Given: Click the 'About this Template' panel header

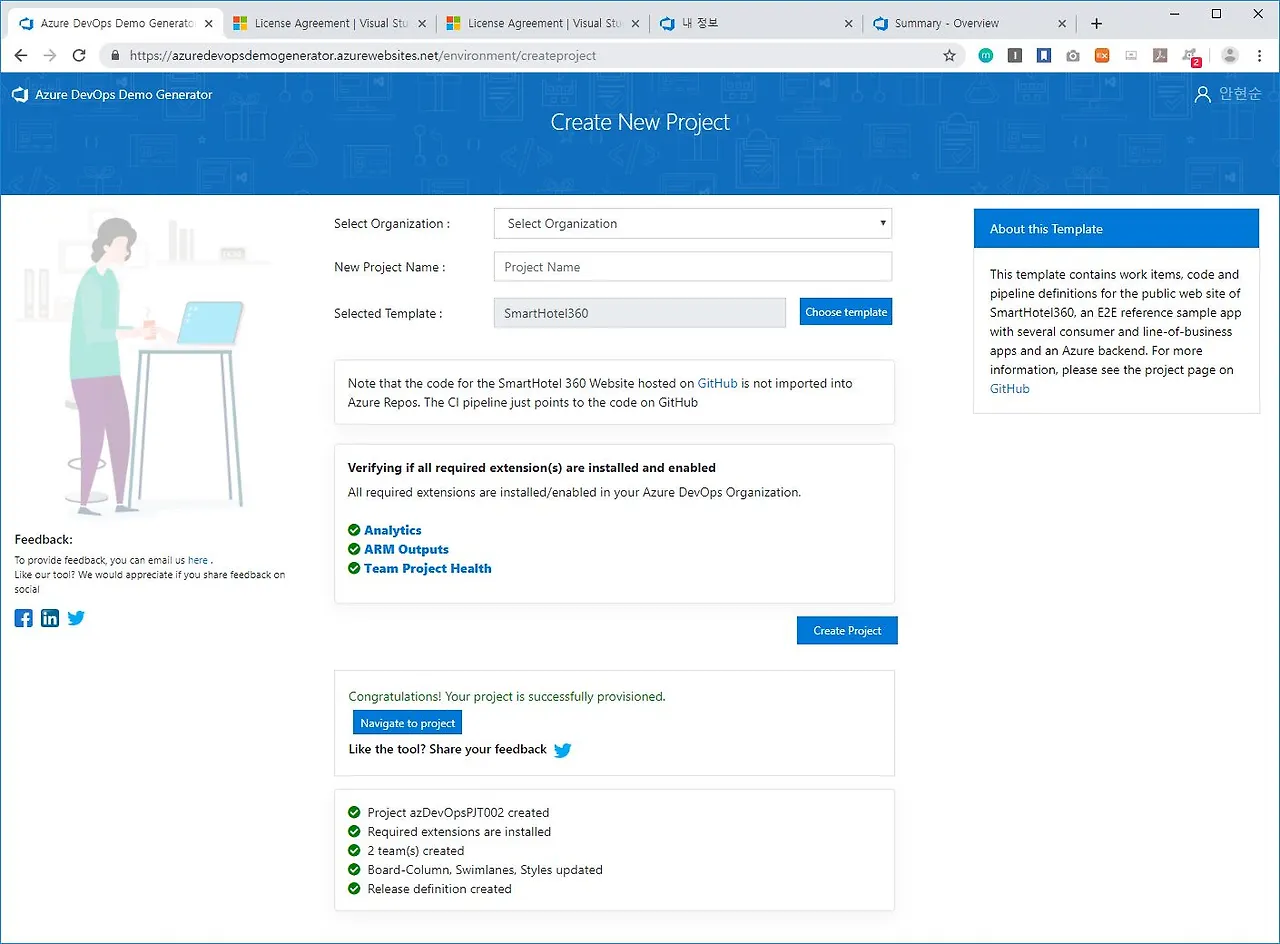Looking at the screenshot, I should [1116, 229].
